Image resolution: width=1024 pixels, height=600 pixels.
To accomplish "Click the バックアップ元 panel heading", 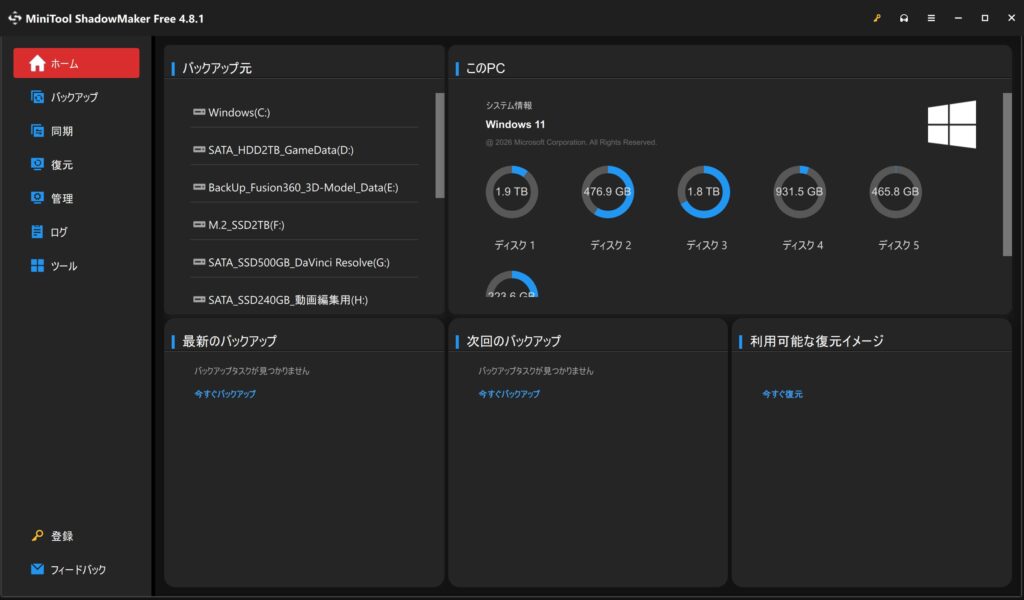I will pos(217,68).
